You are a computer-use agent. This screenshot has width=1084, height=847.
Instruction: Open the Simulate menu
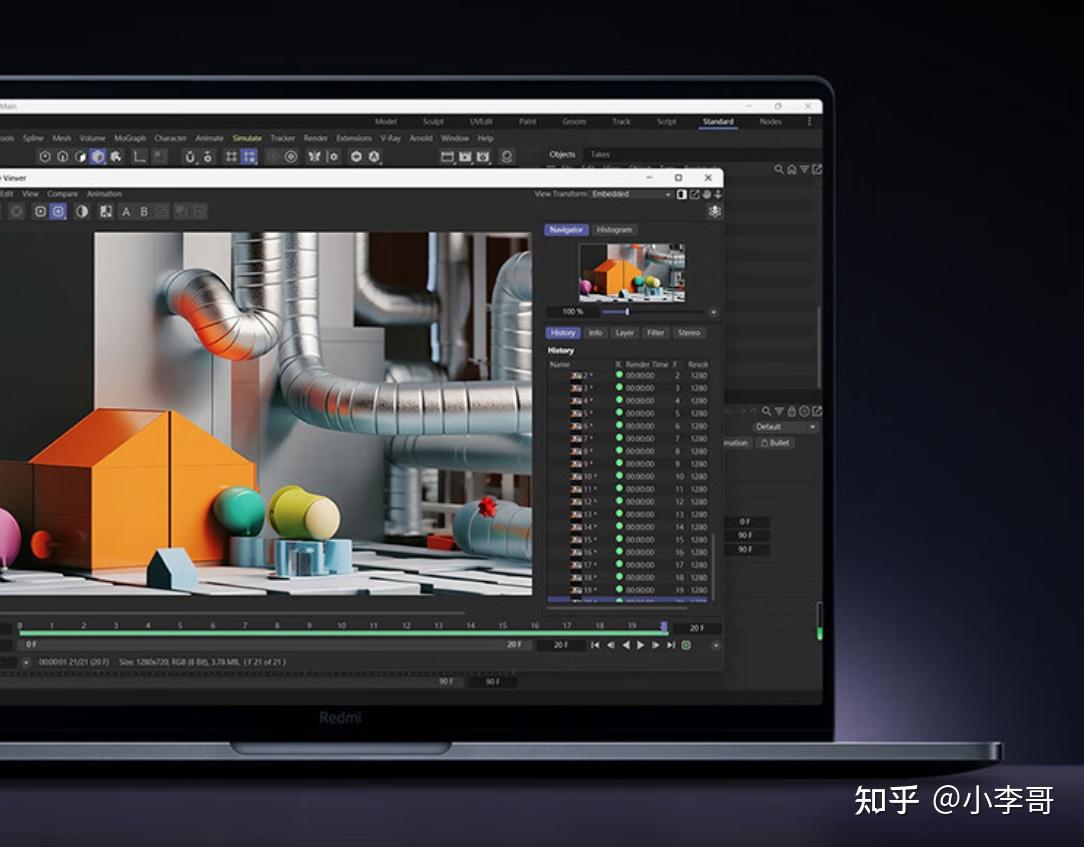point(247,138)
